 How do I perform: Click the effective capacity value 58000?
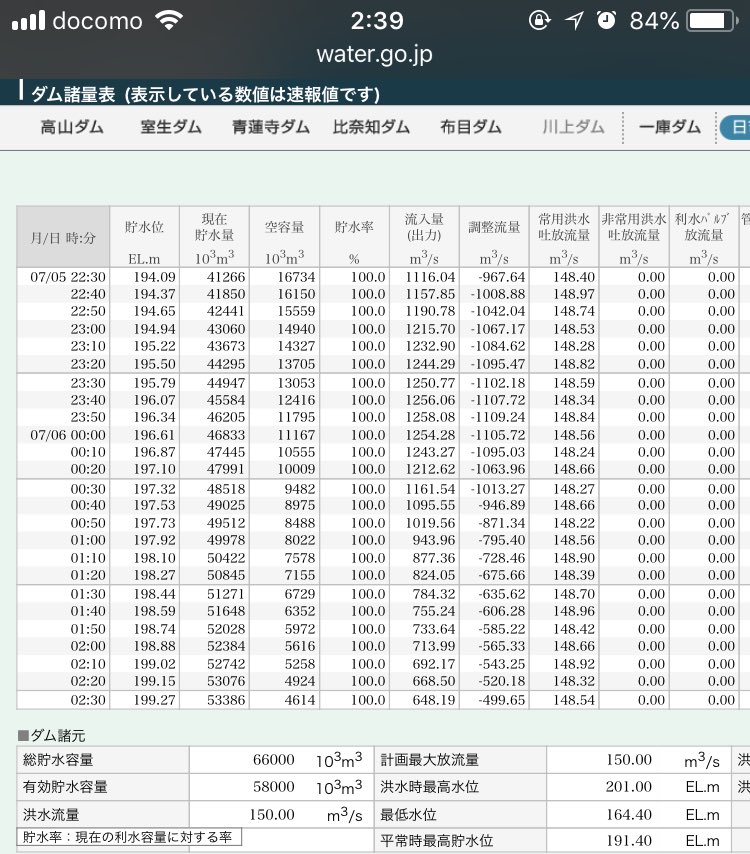pos(273,786)
